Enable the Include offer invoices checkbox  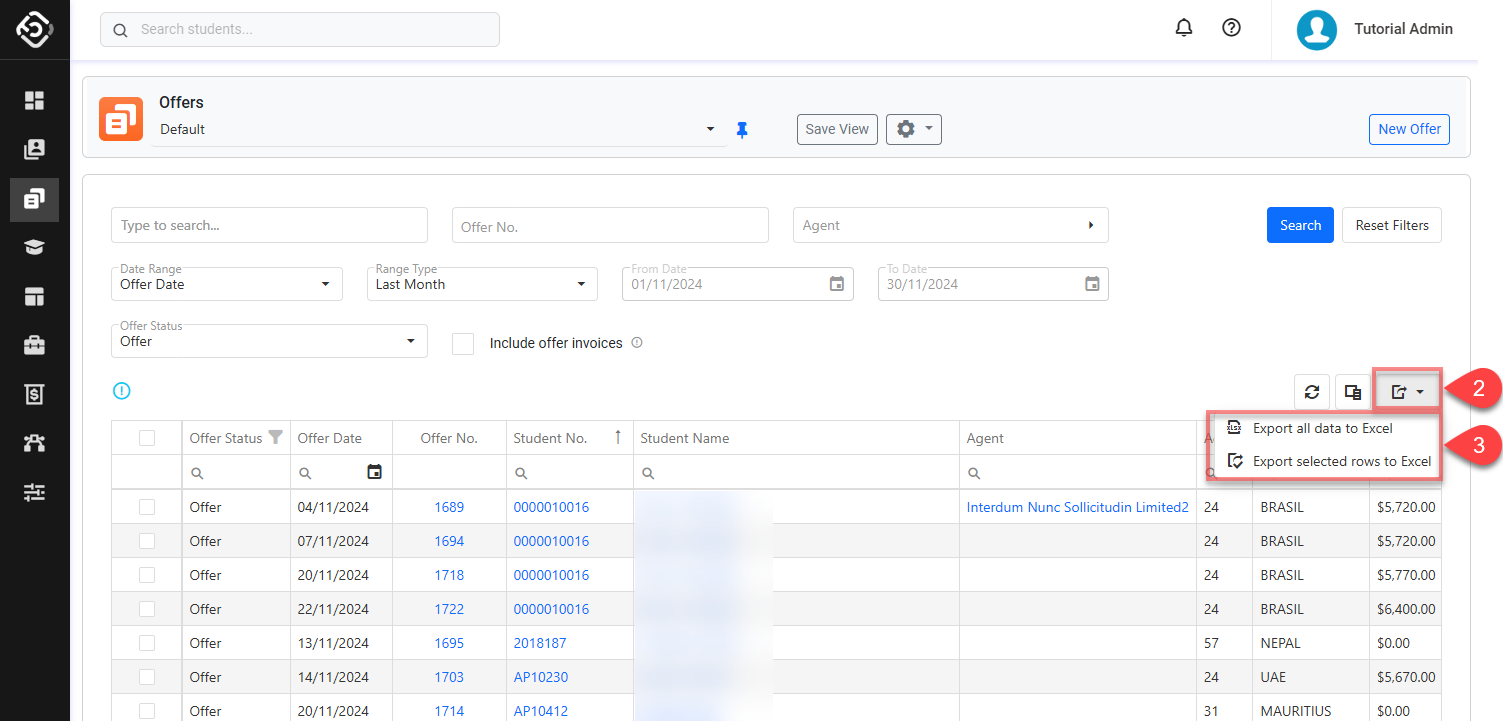coord(463,343)
